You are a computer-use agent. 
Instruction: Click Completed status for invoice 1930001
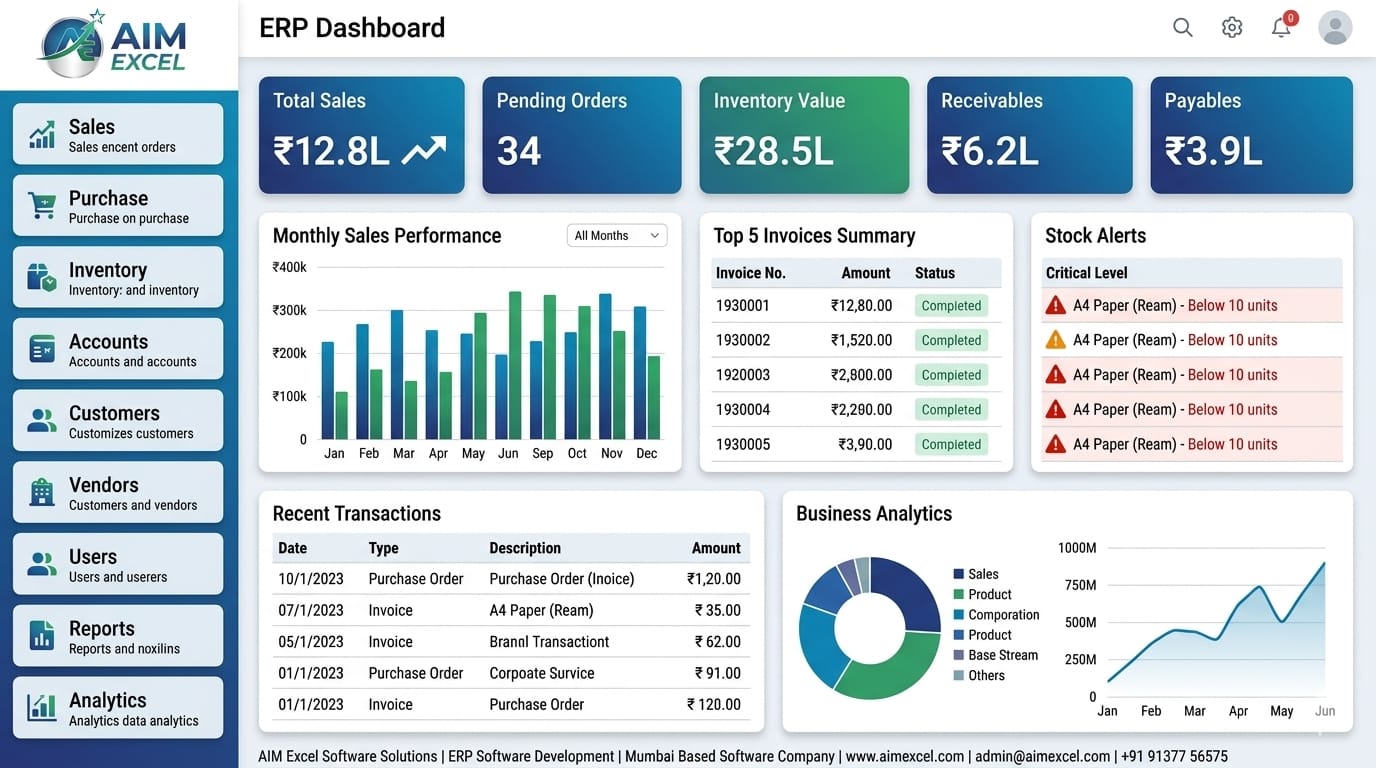tap(951, 306)
